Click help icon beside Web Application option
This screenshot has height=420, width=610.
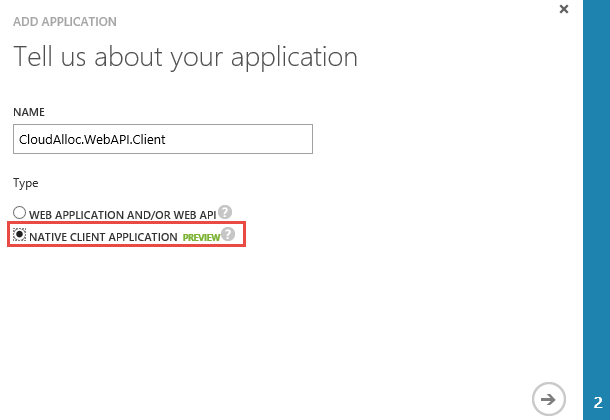click(x=225, y=212)
